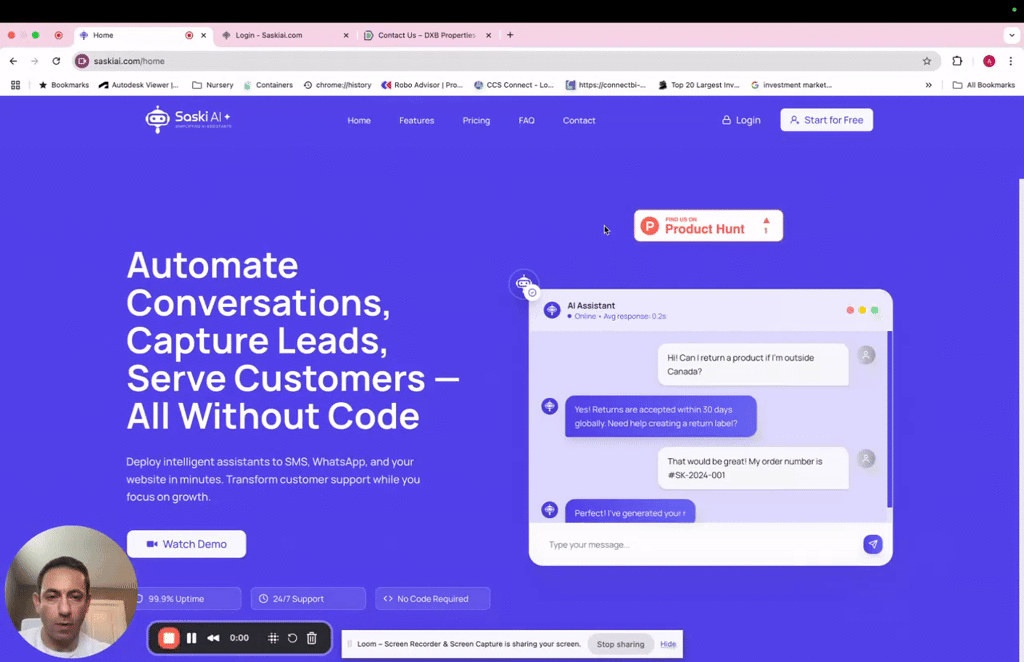Open the Chrome profile avatar

pyautogui.click(x=989, y=61)
